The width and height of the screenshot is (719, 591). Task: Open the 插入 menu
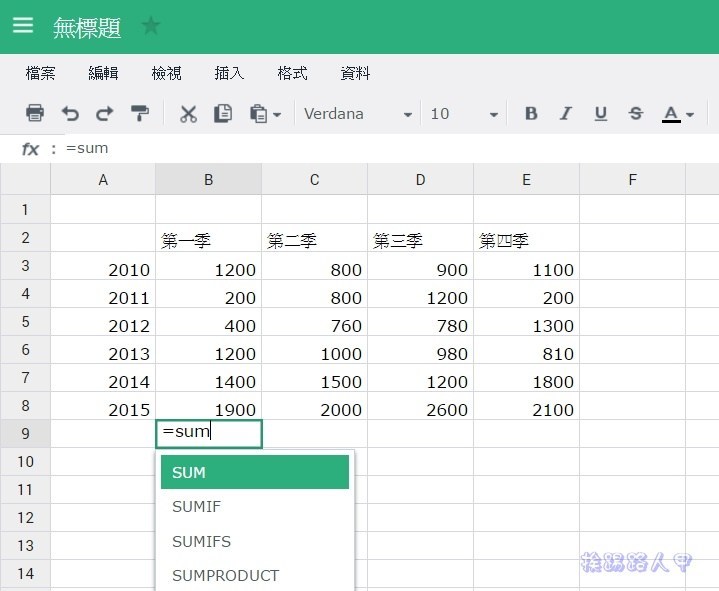[229, 73]
